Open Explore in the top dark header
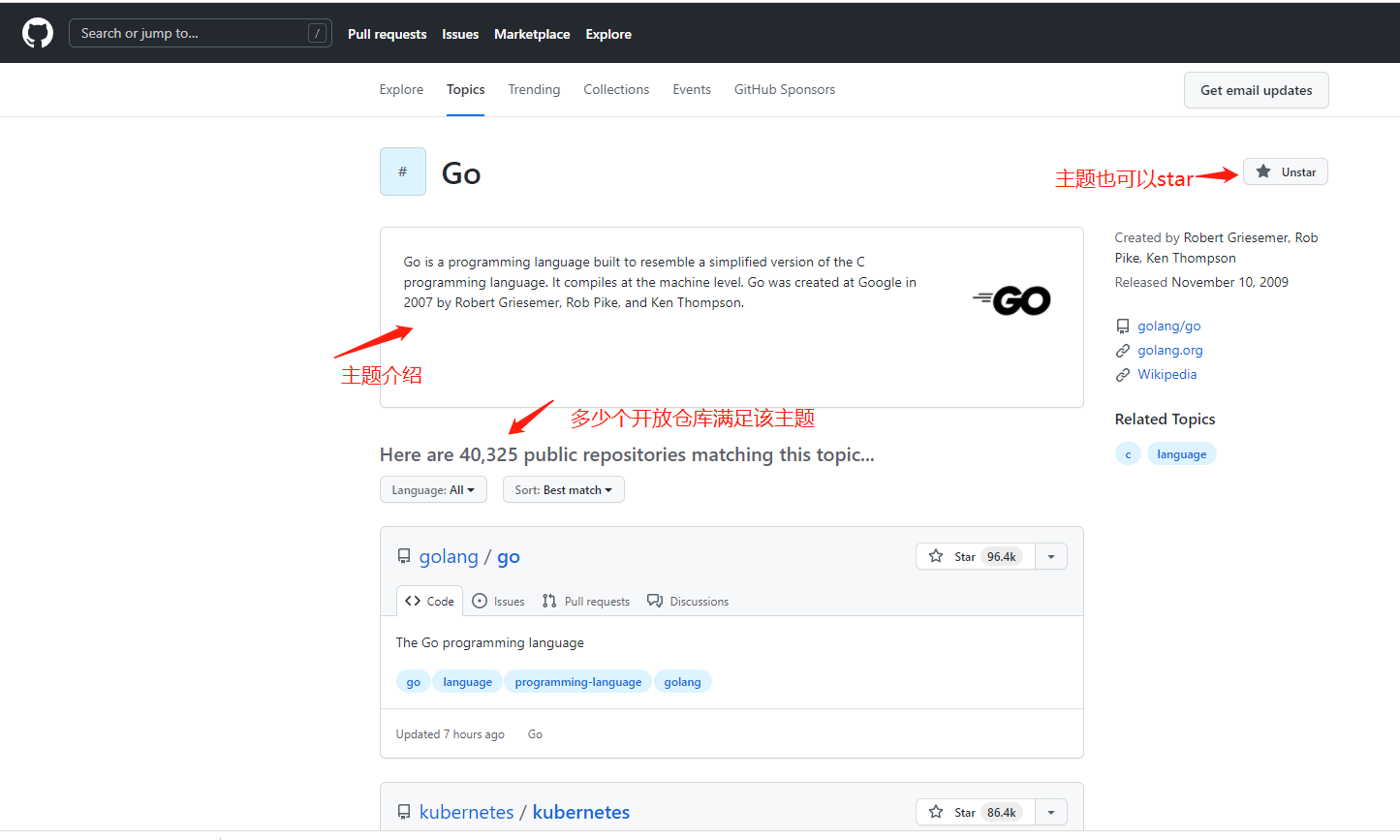1400x840 pixels. 608,34
